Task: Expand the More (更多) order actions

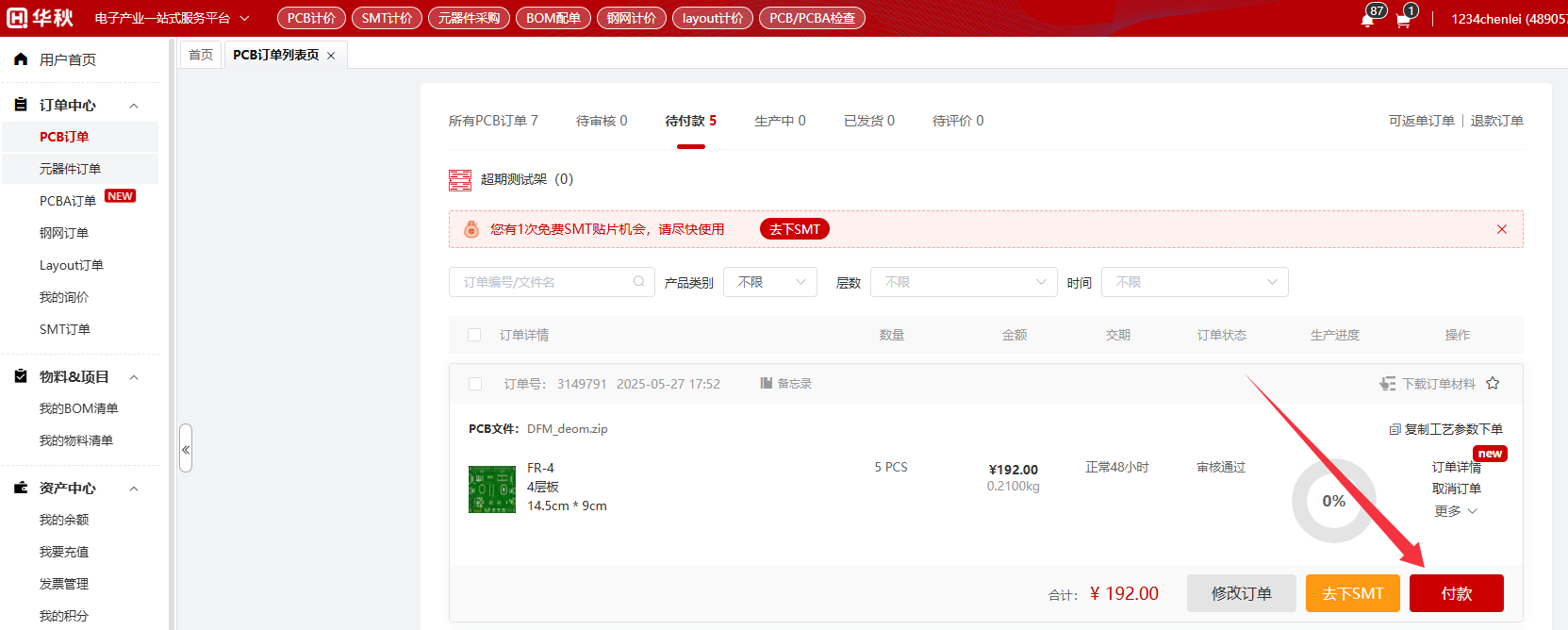Action: click(1456, 511)
